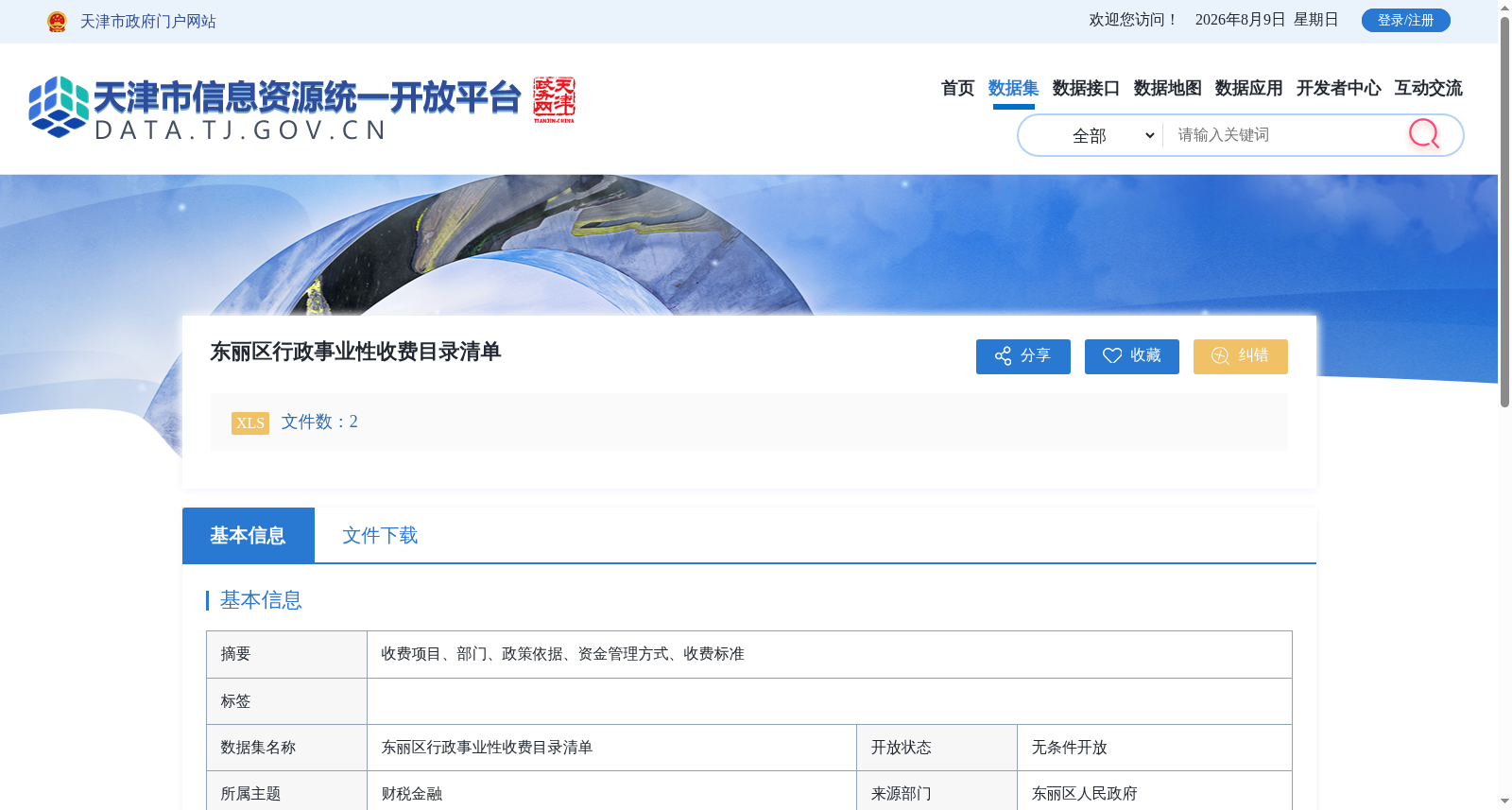Click the 东丽区人民政府 value cell
Viewport: 1512px width, 810px height.
pos(1155,792)
